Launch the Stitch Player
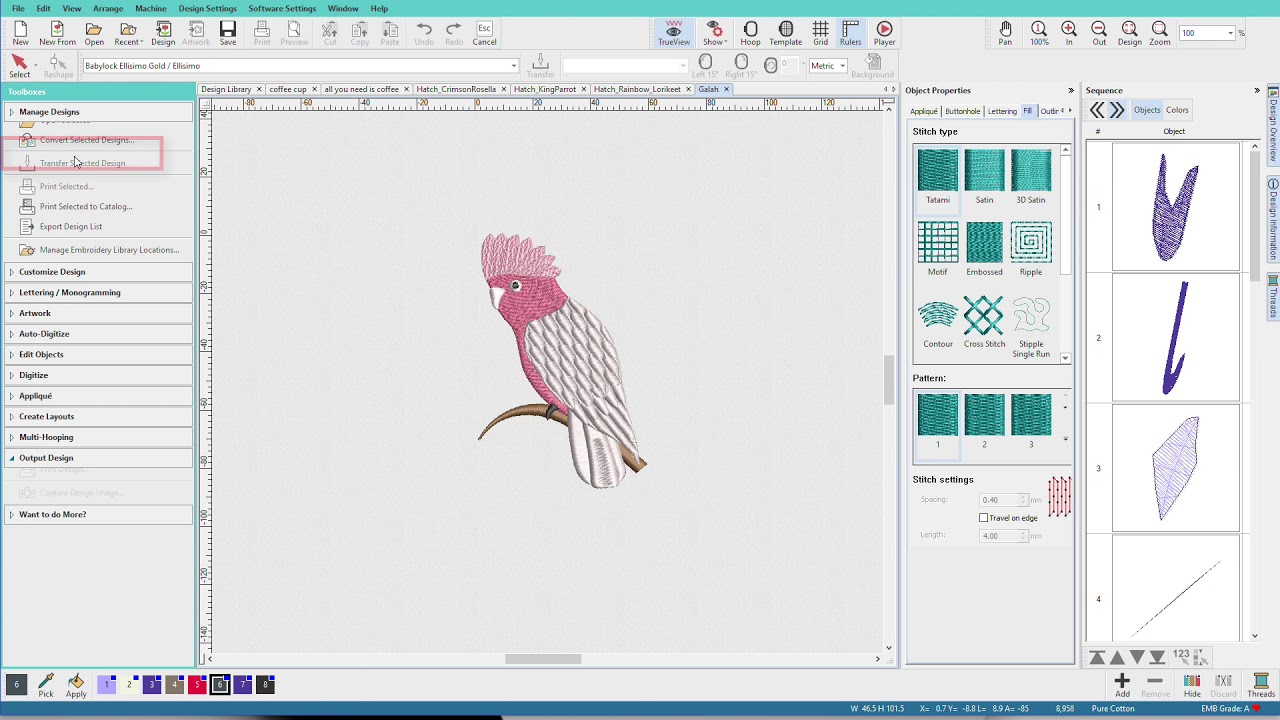Image resolution: width=1280 pixels, height=720 pixels. point(884,33)
